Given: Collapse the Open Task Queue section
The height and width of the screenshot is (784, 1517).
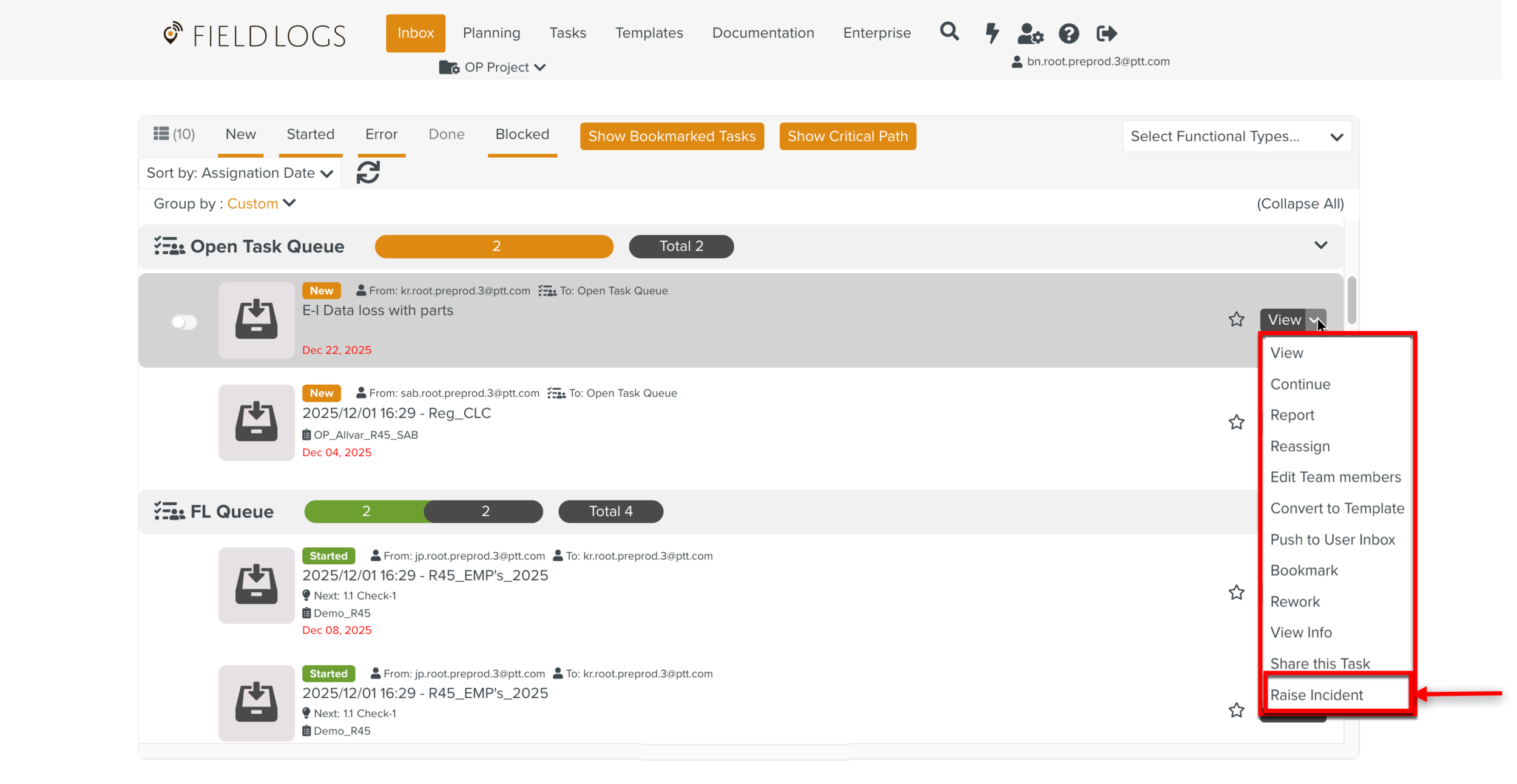Looking at the screenshot, I should click(x=1320, y=245).
